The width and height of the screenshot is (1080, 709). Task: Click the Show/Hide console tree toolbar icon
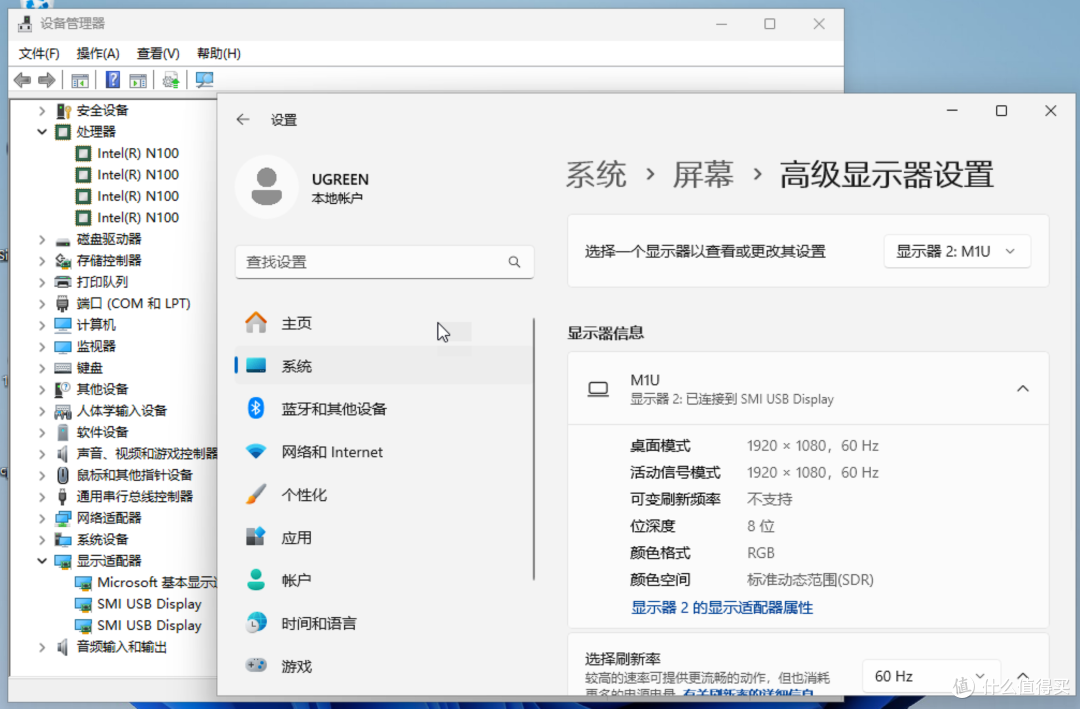pyautogui.click(x=80, y=81)
